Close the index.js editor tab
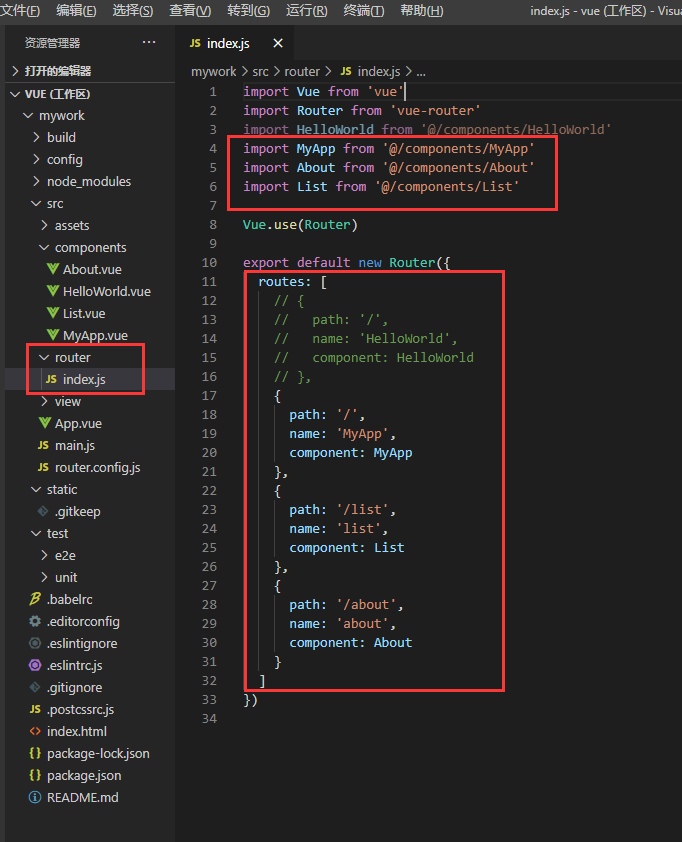682x842 pixels. [278, 43]
